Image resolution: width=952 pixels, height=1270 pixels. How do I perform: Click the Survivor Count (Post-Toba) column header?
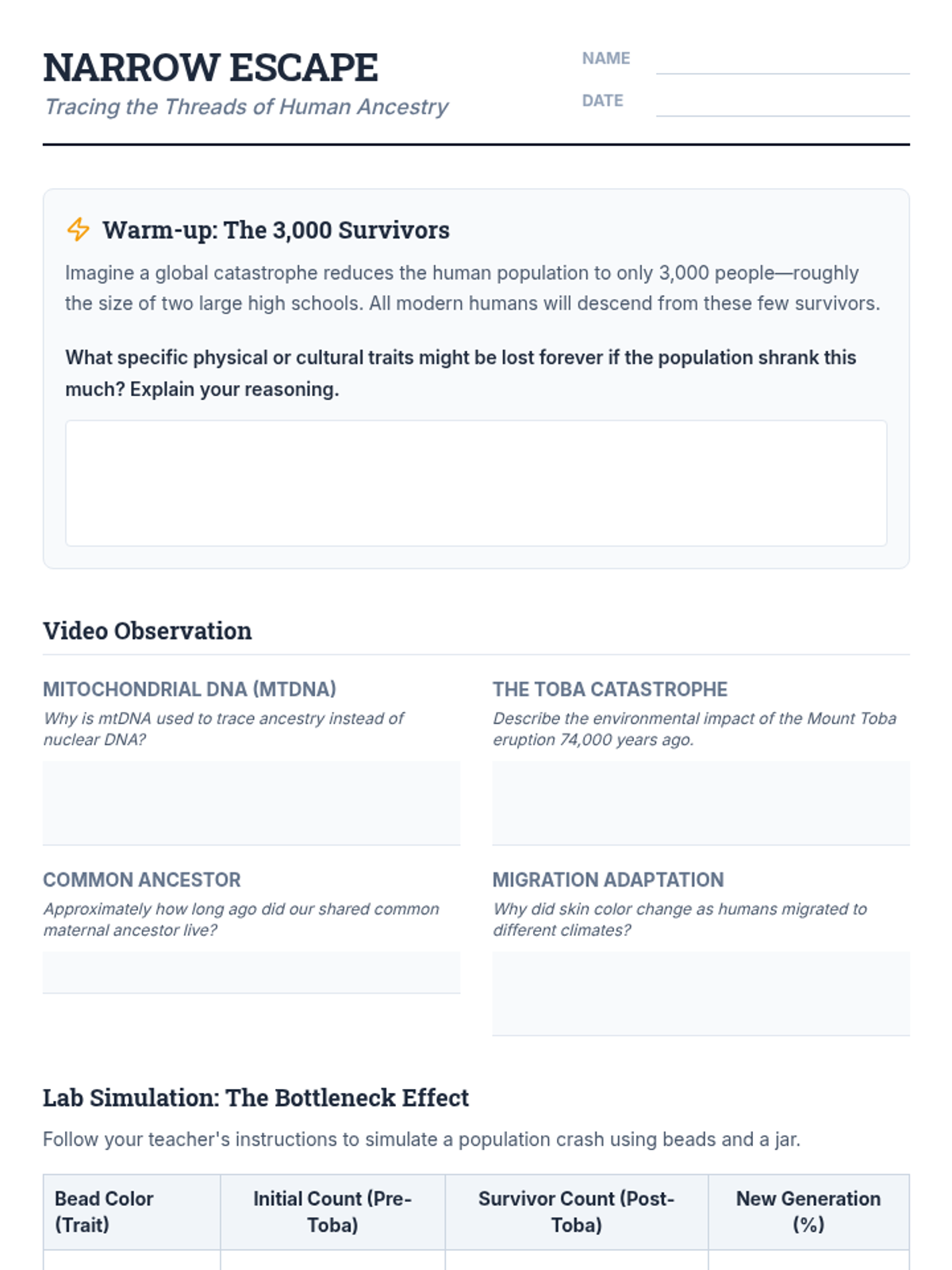(576, 1211)
